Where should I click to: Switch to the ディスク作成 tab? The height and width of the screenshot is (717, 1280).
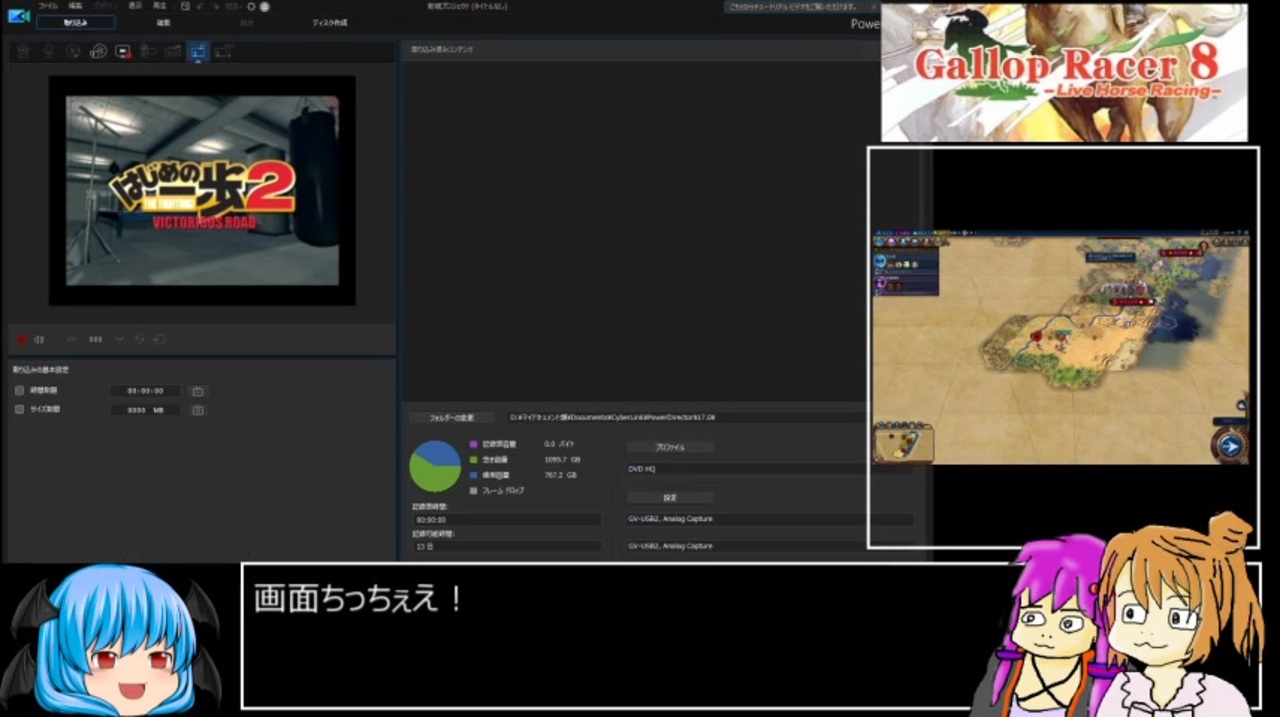[x=330, y=22]
